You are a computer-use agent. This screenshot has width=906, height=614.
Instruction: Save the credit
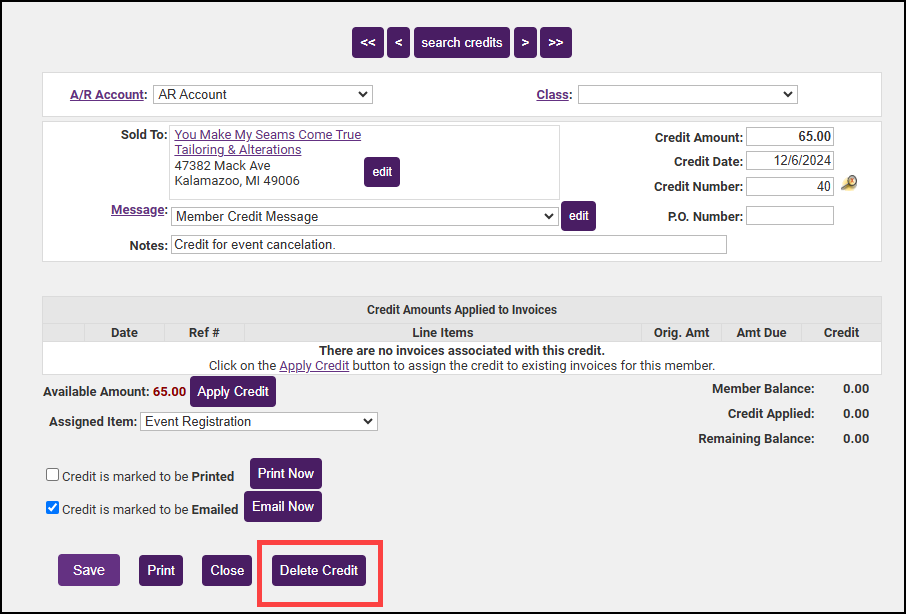(x=88, y=570)
